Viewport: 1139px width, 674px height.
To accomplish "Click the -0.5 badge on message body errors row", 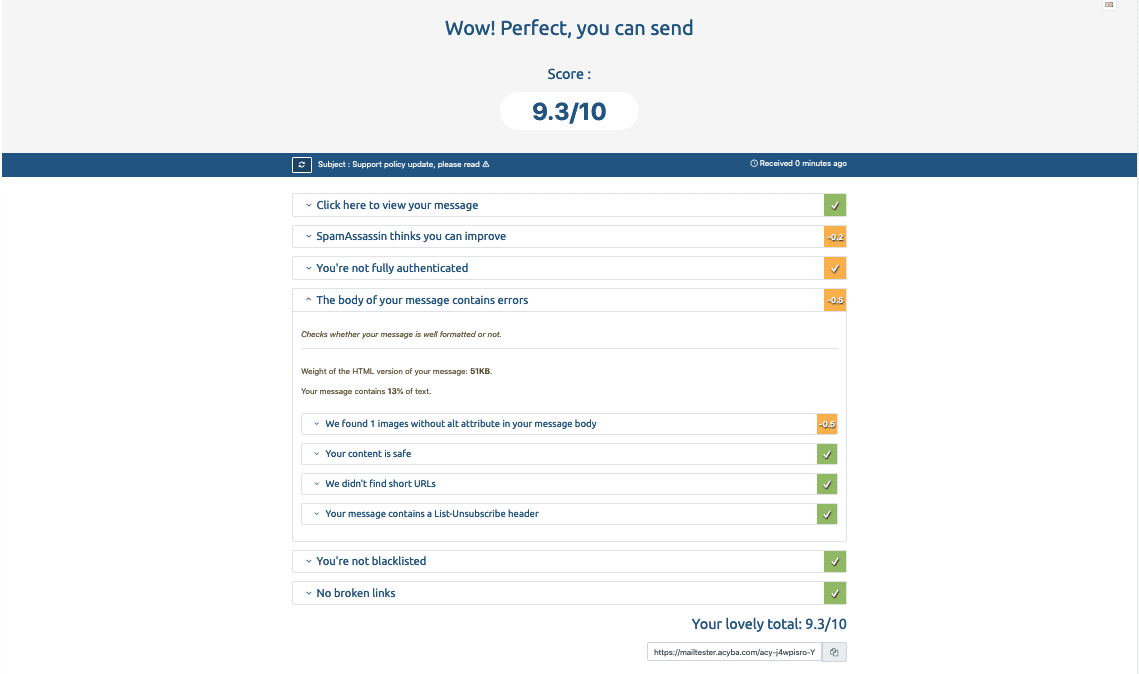I will (x=835, y=299).
